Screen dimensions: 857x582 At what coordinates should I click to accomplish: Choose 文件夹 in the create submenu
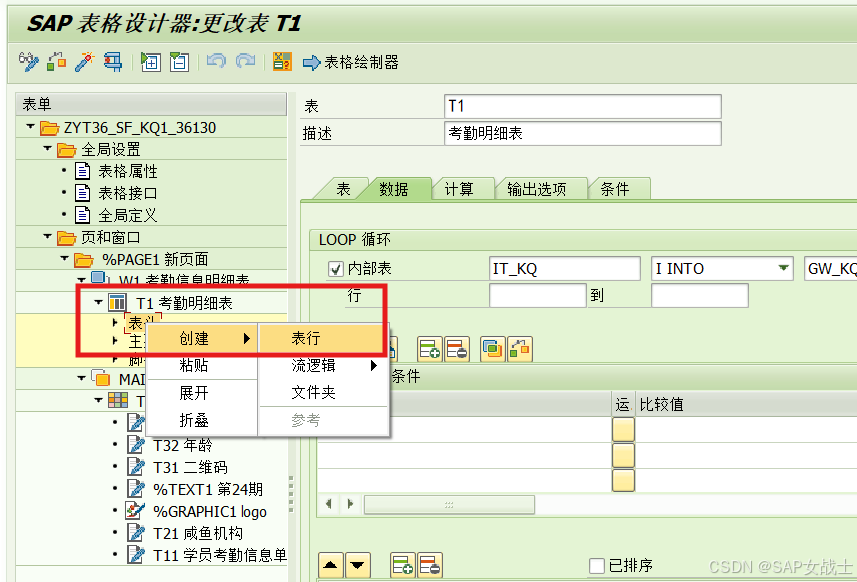(x=324, y=392)
